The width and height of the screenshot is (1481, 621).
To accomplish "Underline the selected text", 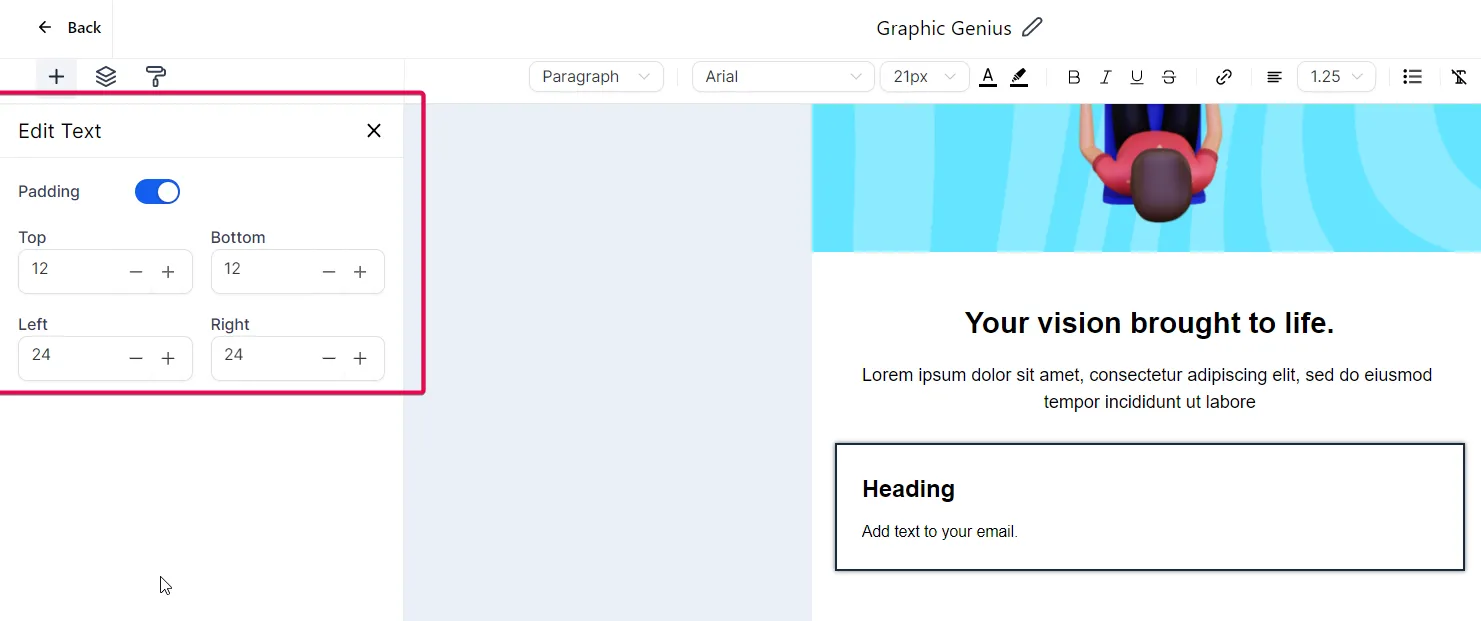I will tap(1137, 77).
